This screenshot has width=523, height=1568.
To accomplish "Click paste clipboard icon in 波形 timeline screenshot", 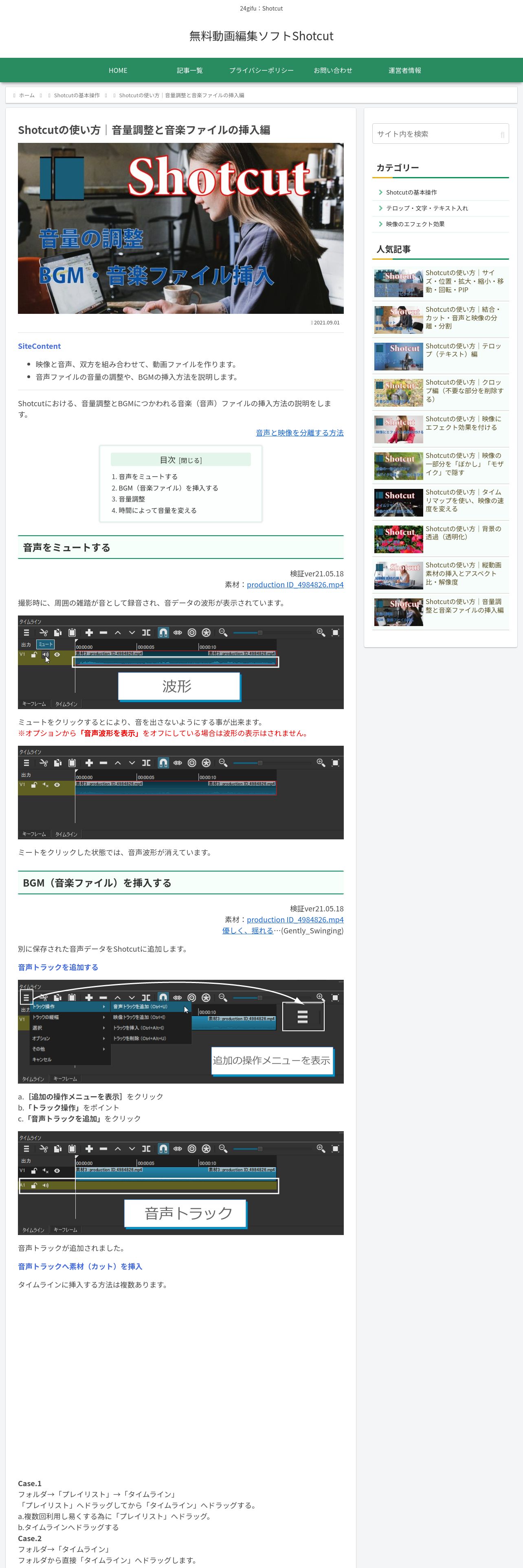I will coord(72,633).
